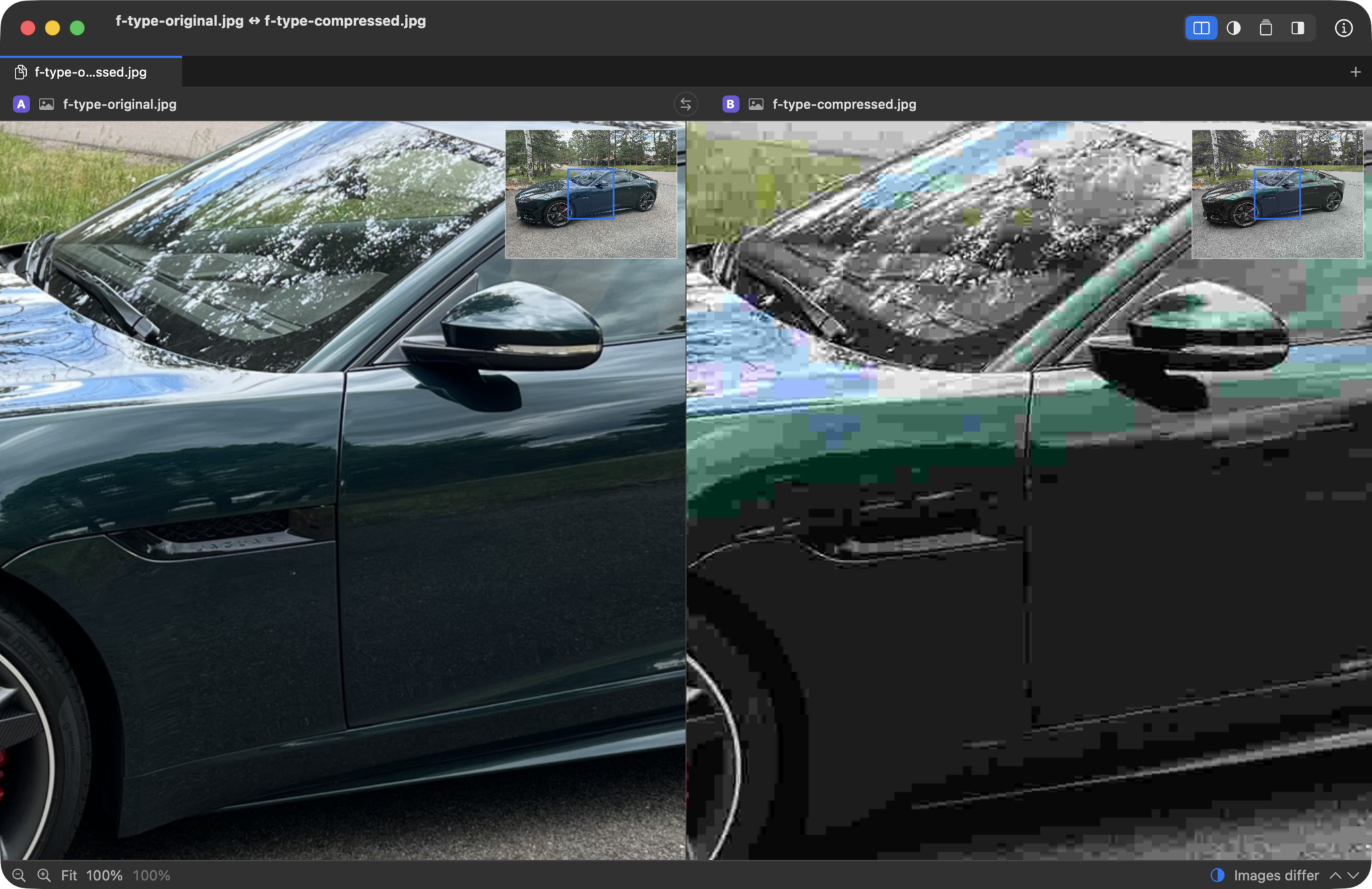1372x889 pixels.
Task: Click the B side badge
Action: [x=731, y=104]
